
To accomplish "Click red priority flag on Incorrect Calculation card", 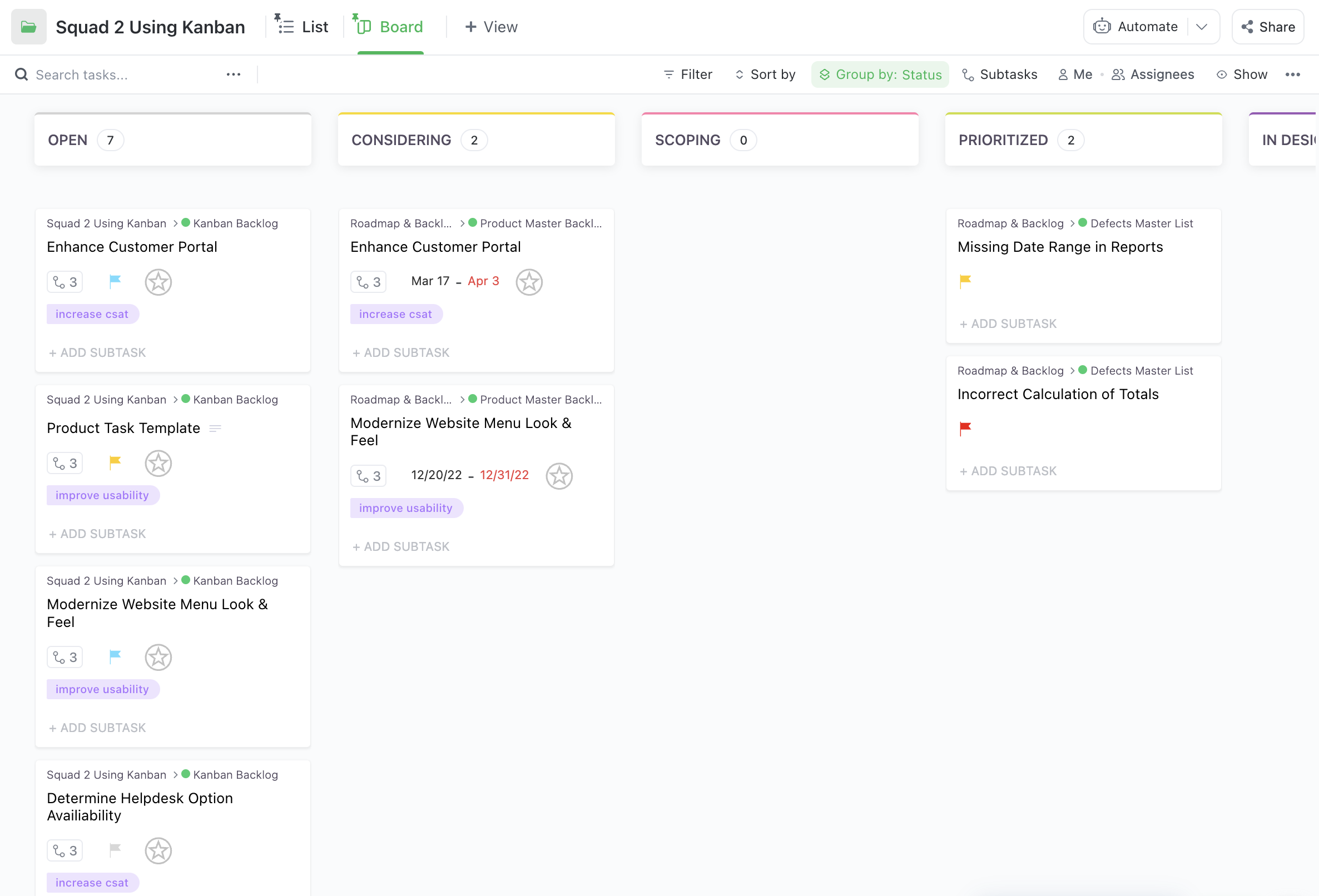I will [x=965, y=428].
